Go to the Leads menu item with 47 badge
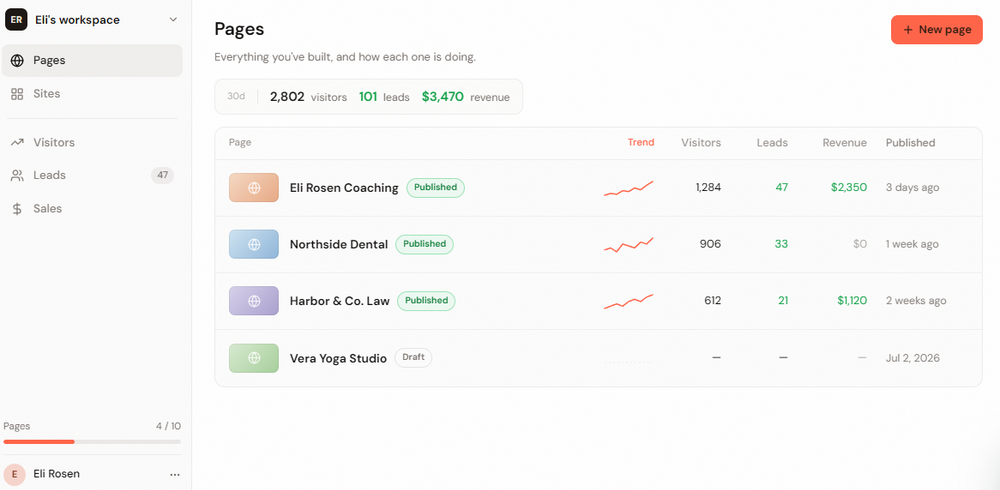Image resolution: width=1000 pixels, height=490 pixels. [92, 175]
